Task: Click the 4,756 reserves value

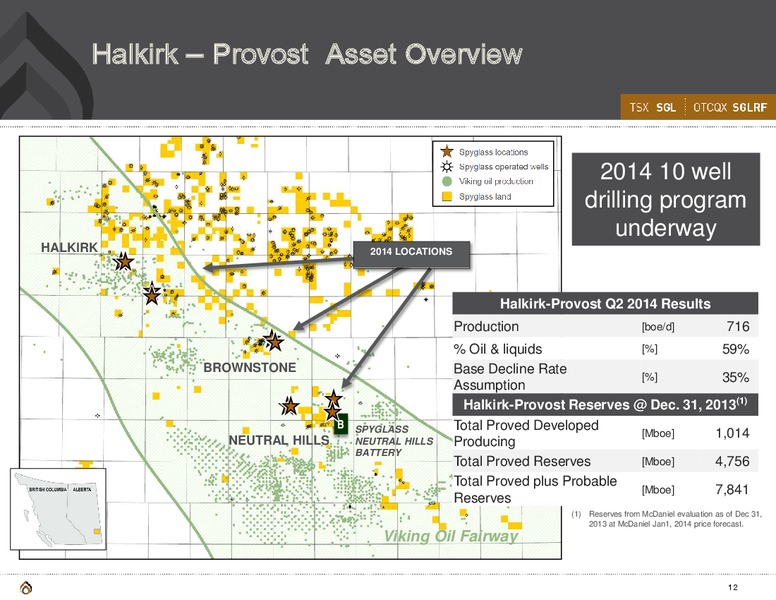Action: (x=732, y=461)
